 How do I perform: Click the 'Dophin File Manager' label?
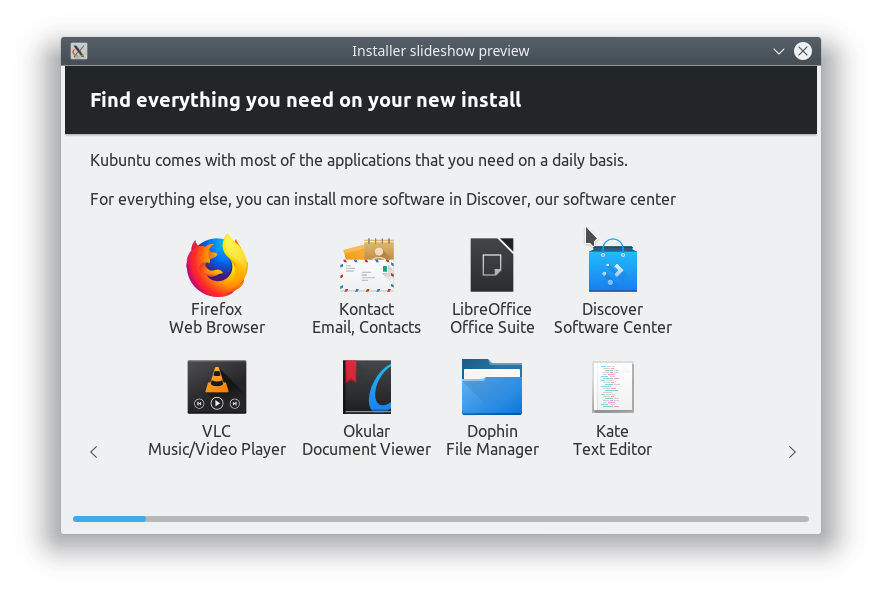tap(492, 440)
